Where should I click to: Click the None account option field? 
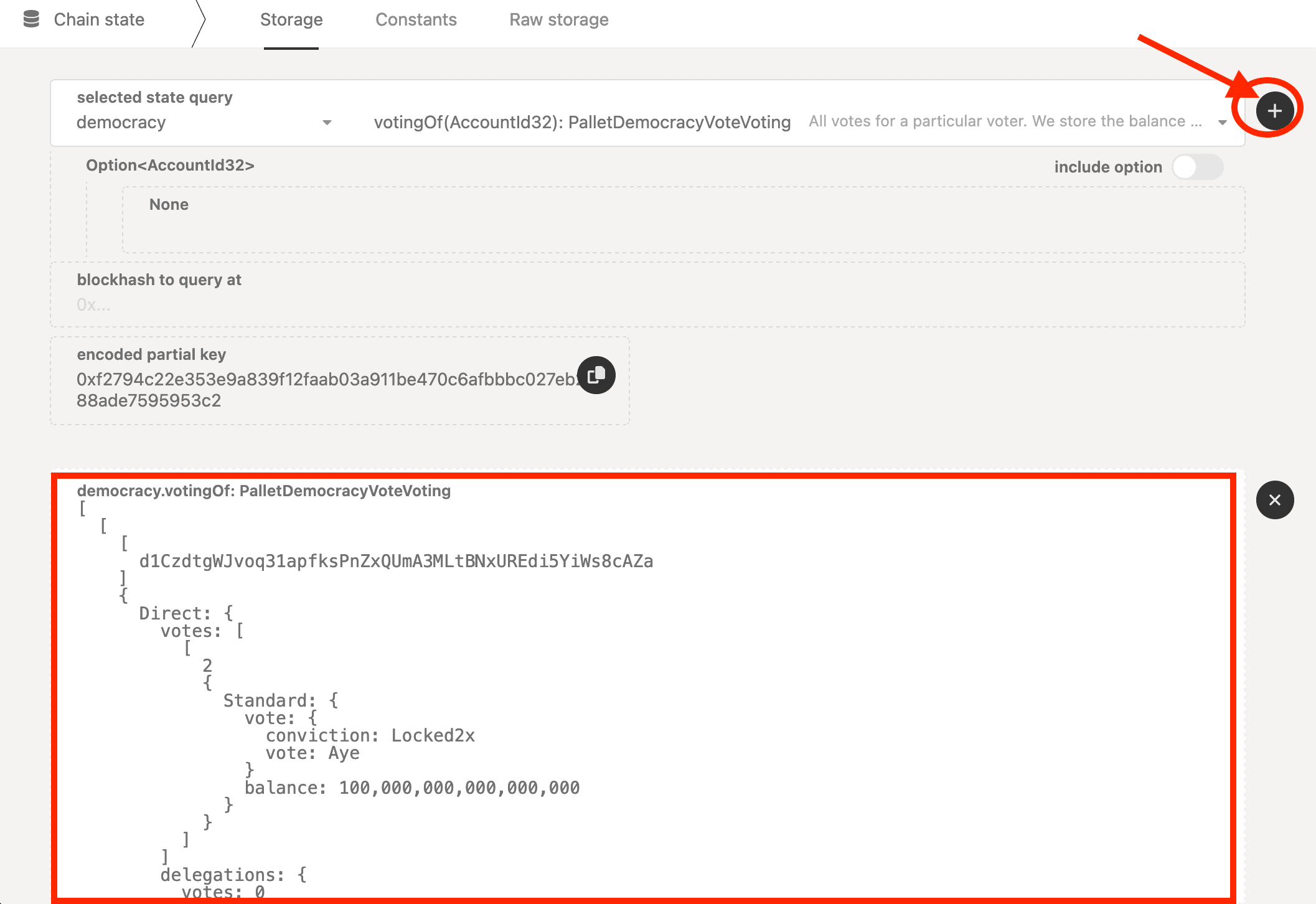pos(683,219)
